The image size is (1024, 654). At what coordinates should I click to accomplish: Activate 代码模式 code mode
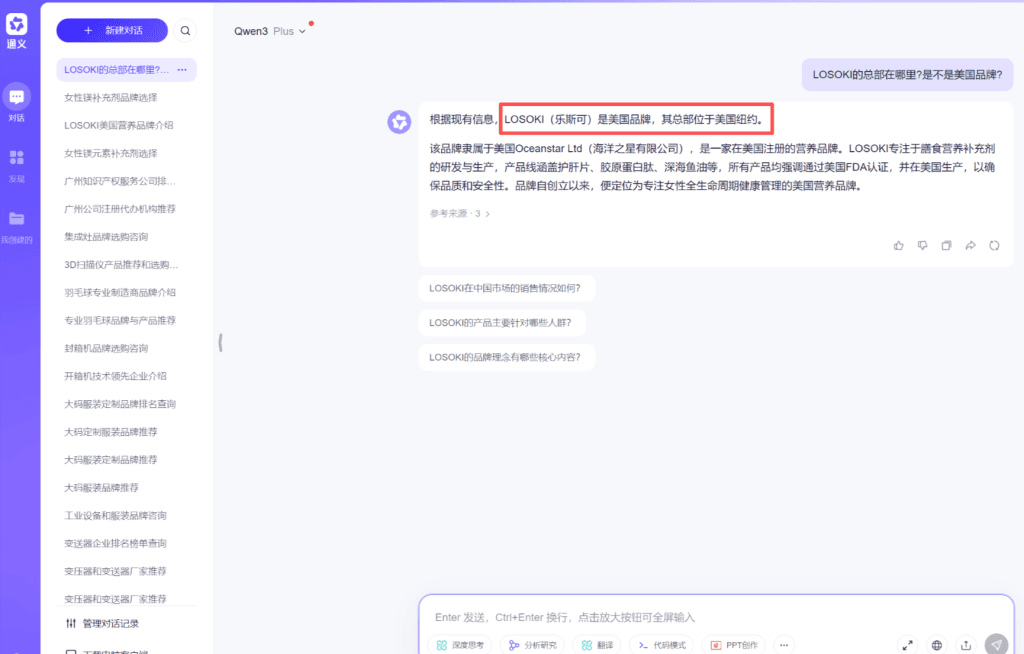pos(664,644)
